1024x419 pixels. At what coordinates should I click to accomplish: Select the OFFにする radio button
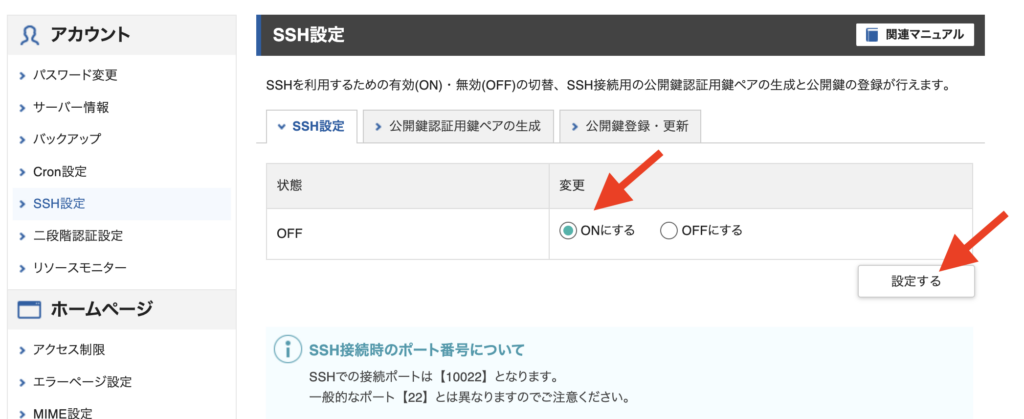[x=668, y=230]
